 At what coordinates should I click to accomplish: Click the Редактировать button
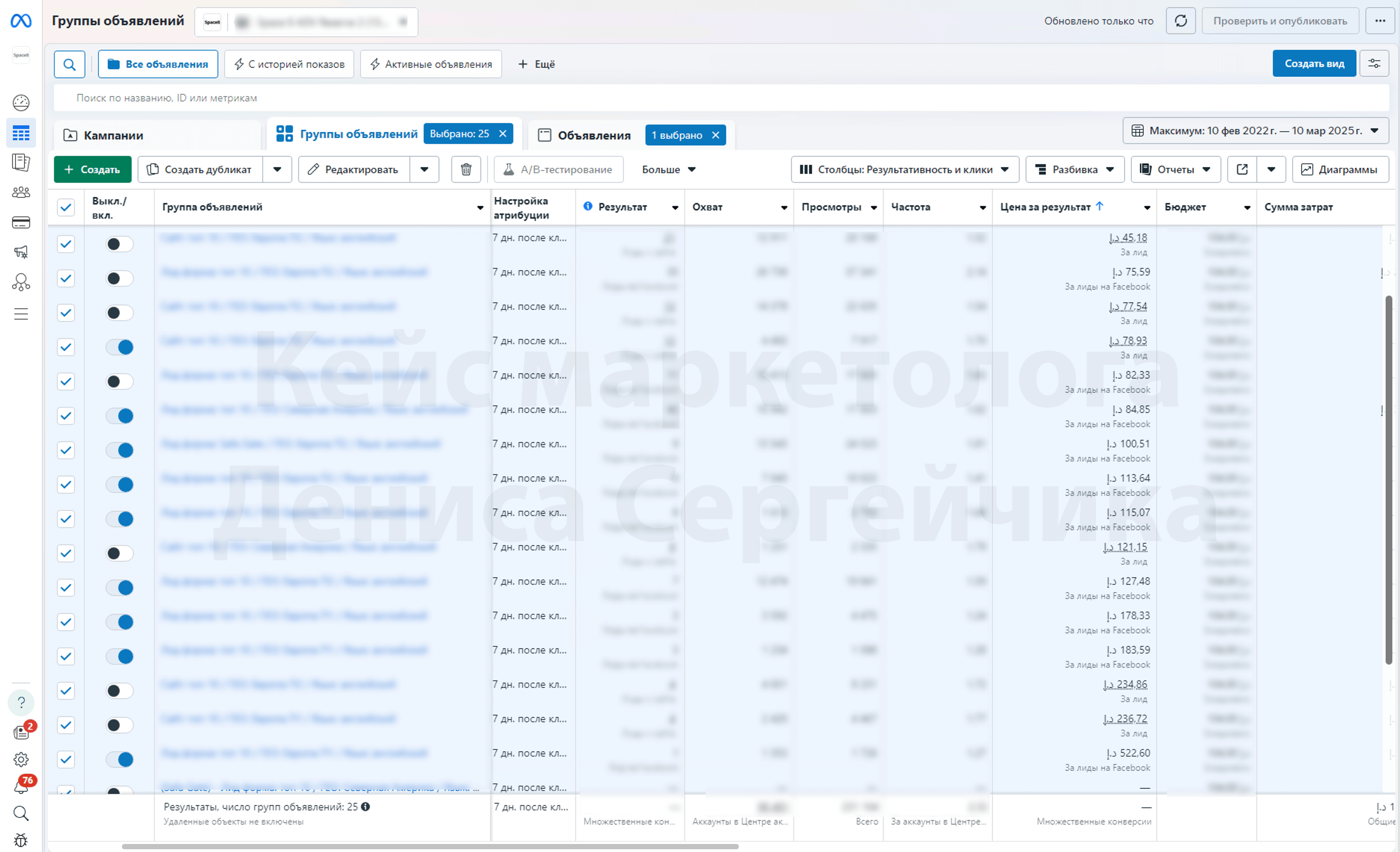354,169
